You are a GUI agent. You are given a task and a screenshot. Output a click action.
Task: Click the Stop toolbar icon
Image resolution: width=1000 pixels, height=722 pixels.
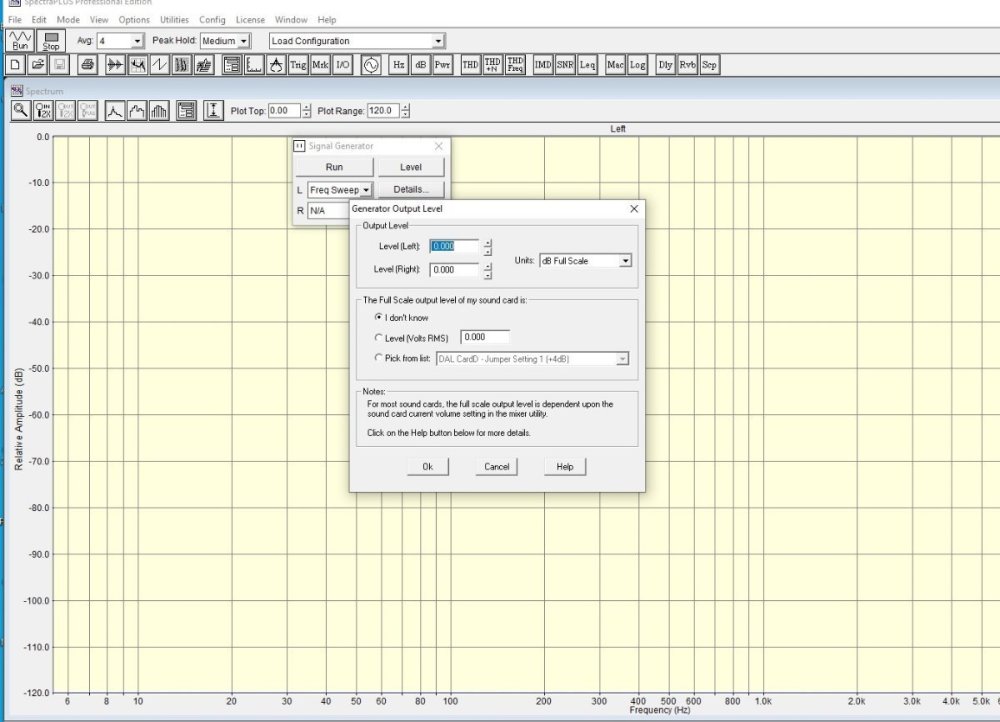pos(51,41)
